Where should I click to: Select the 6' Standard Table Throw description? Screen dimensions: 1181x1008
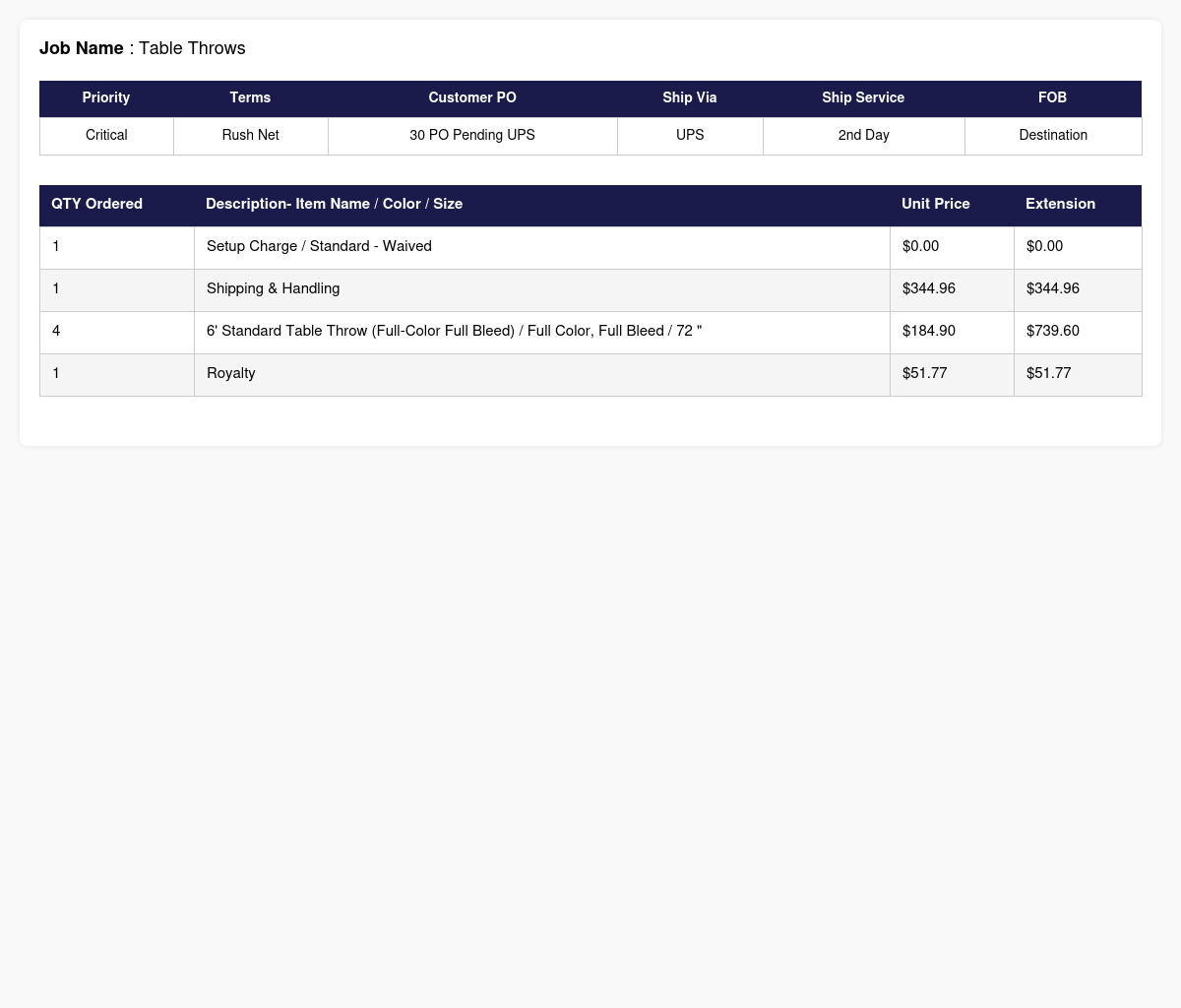pyautogui.click(x=542, y=332)
